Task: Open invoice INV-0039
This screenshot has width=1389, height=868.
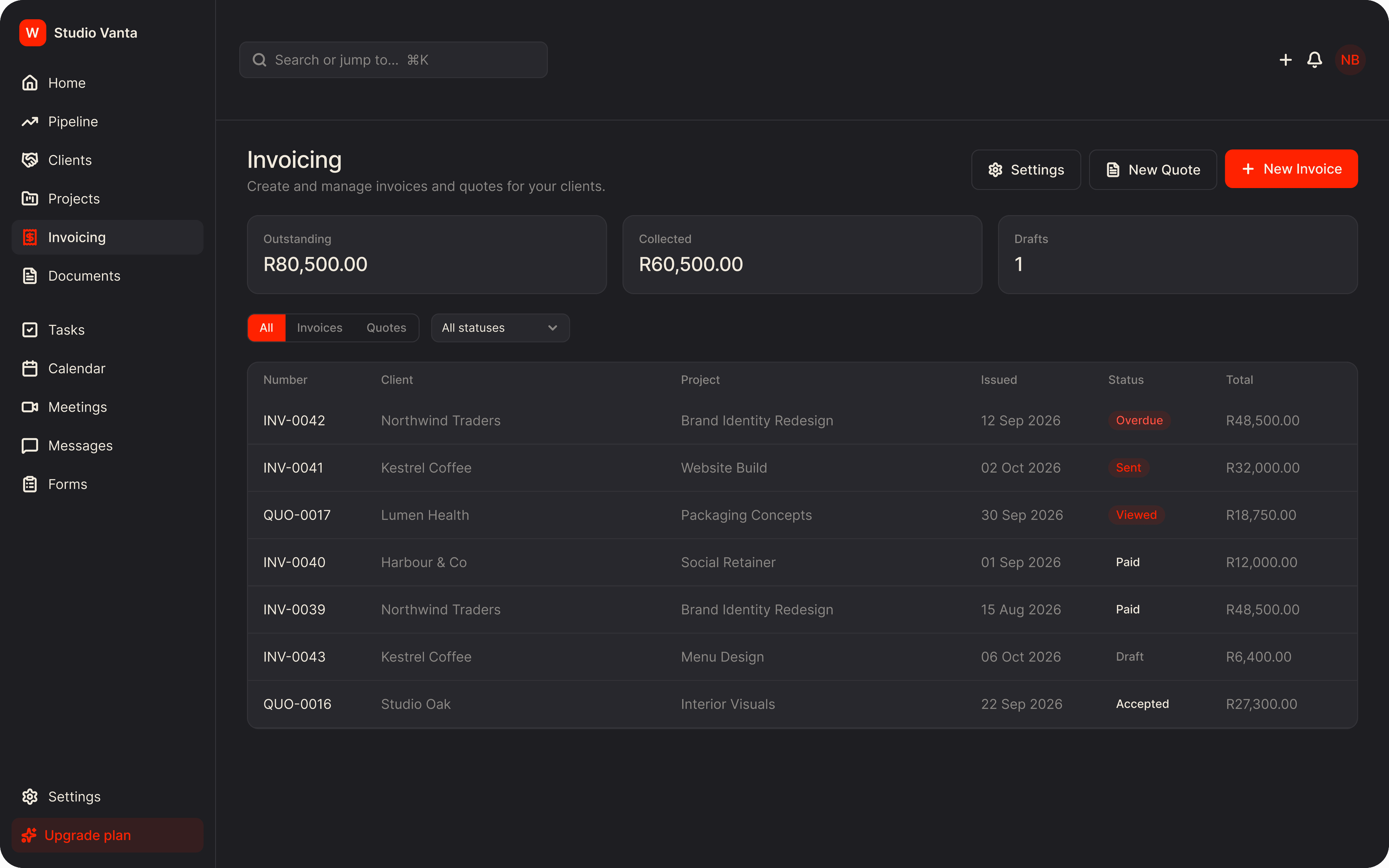Action: click(x=802, y=609)
